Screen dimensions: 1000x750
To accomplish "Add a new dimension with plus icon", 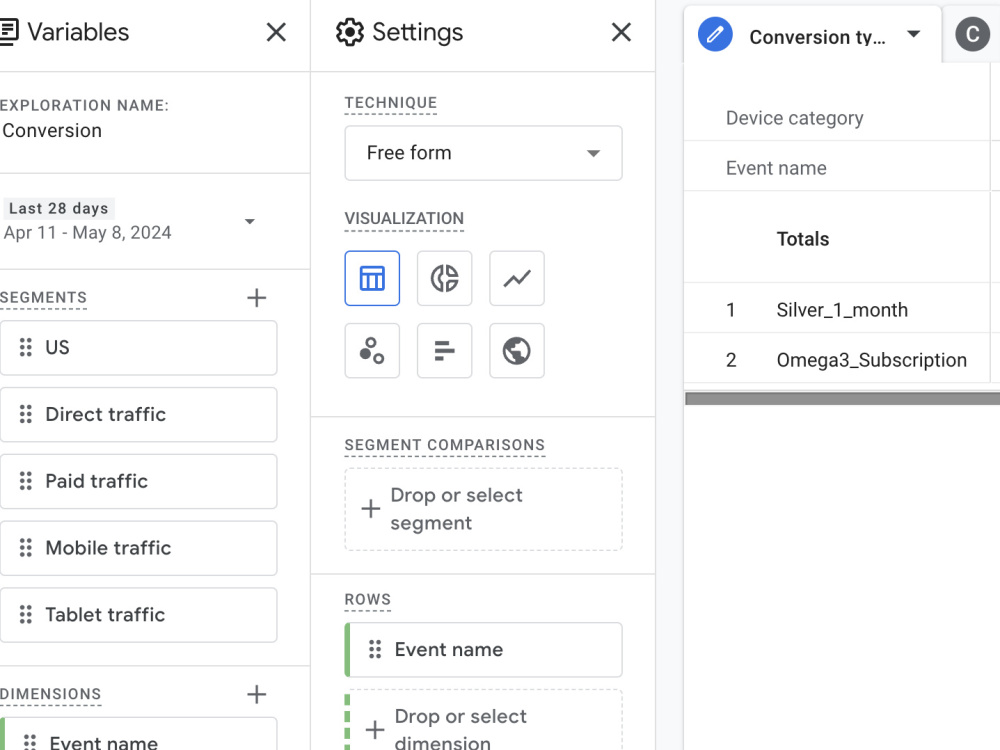I will click(x=256, y=694).
